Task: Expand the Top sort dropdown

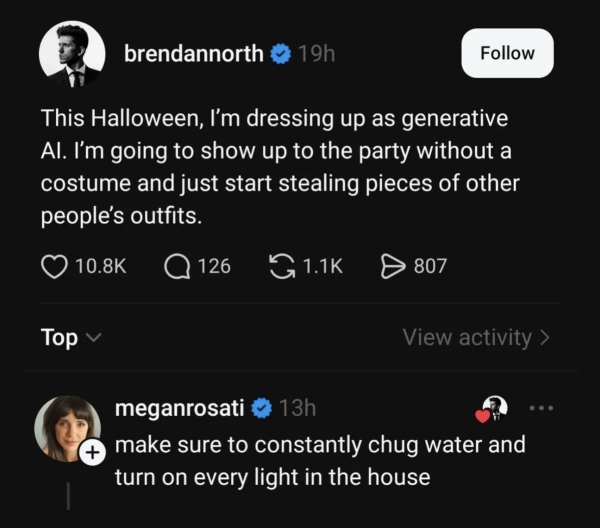Action: click(x=70, y=338)
